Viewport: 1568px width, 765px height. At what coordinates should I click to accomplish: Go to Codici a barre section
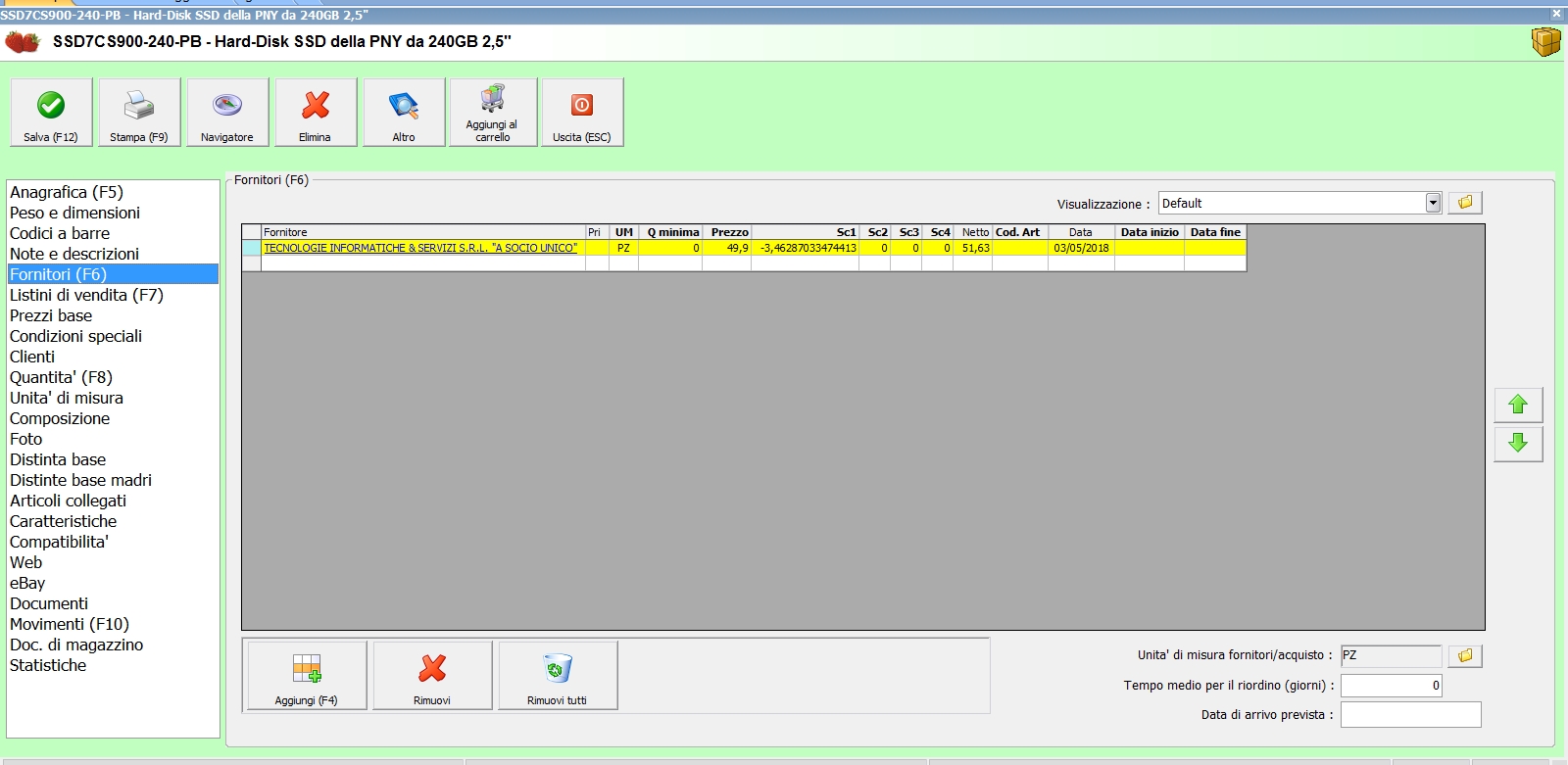pyautogui.click(x=113, y=233)
